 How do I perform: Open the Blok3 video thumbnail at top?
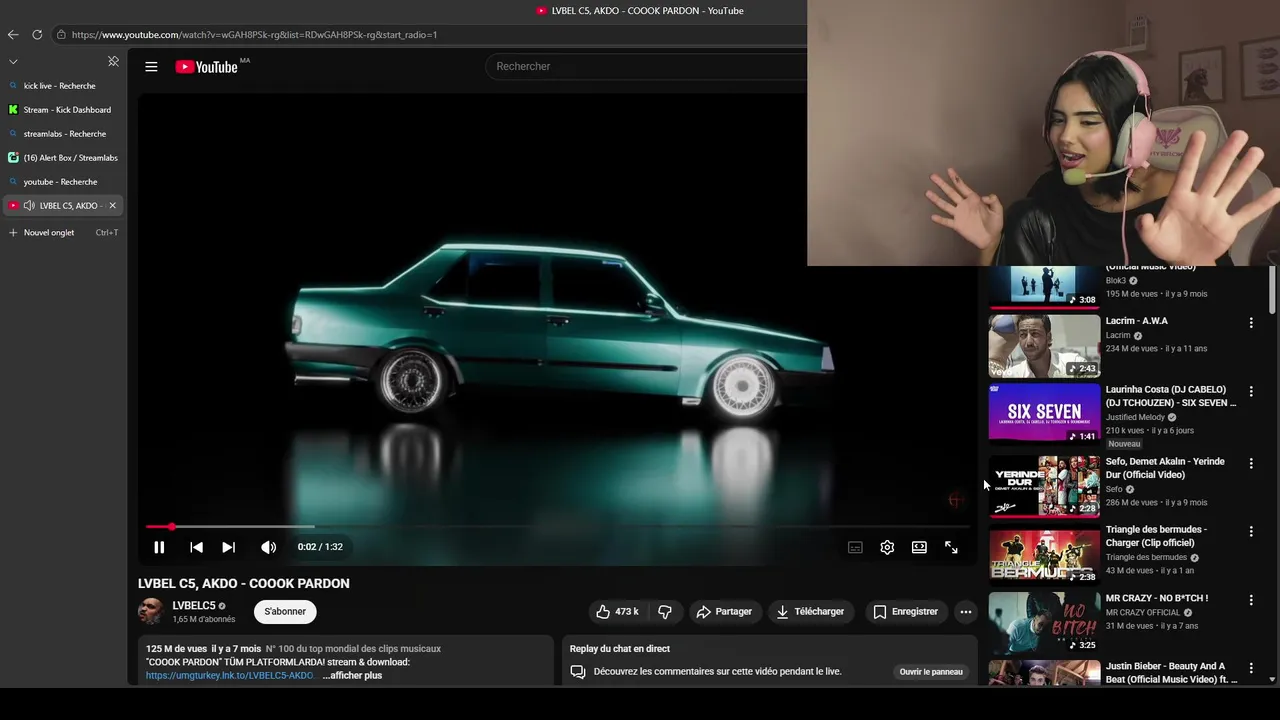pyautogui.click(x=1044, y=286)
